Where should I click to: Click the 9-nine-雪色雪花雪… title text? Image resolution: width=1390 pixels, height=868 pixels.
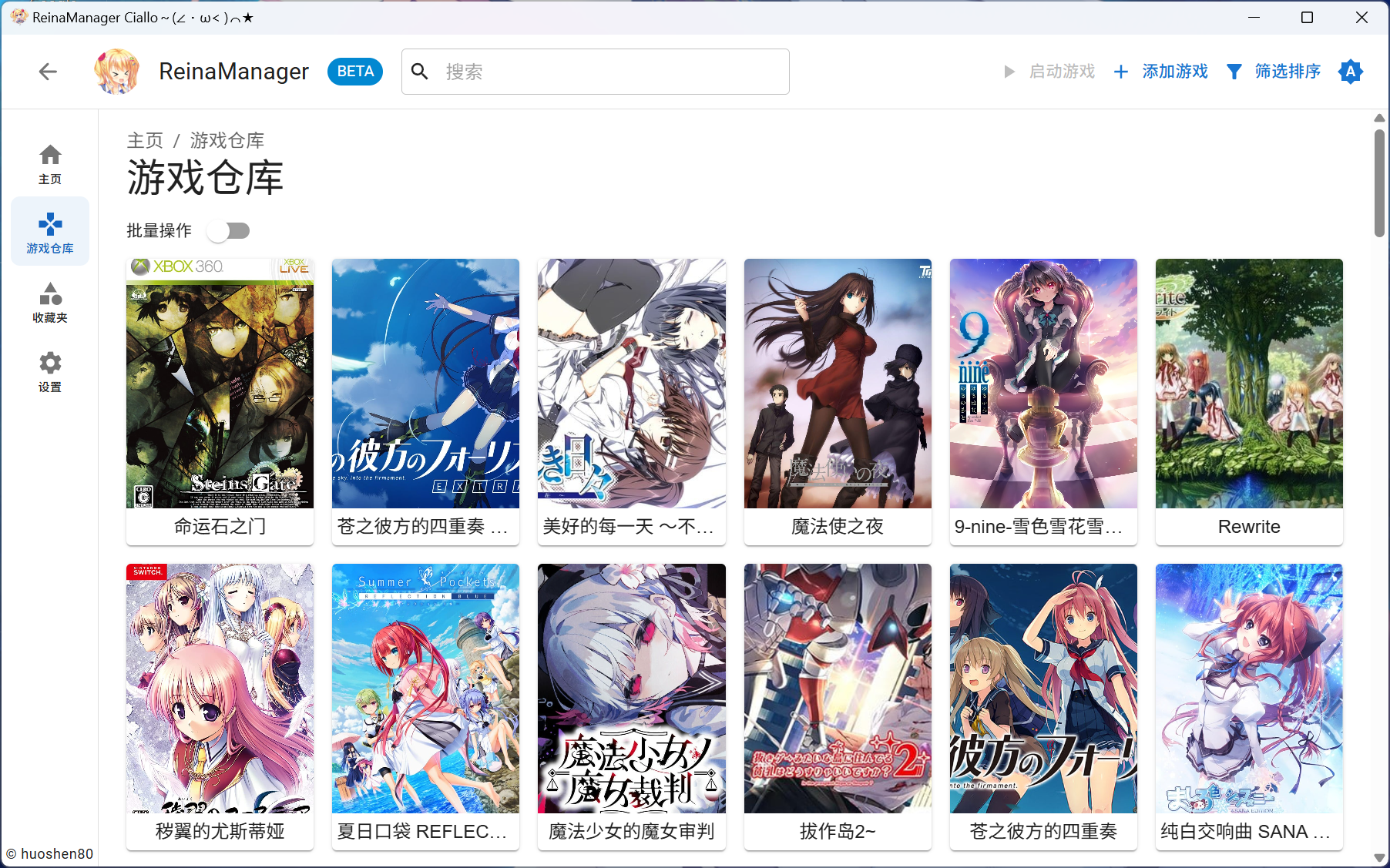[1039, 527]
